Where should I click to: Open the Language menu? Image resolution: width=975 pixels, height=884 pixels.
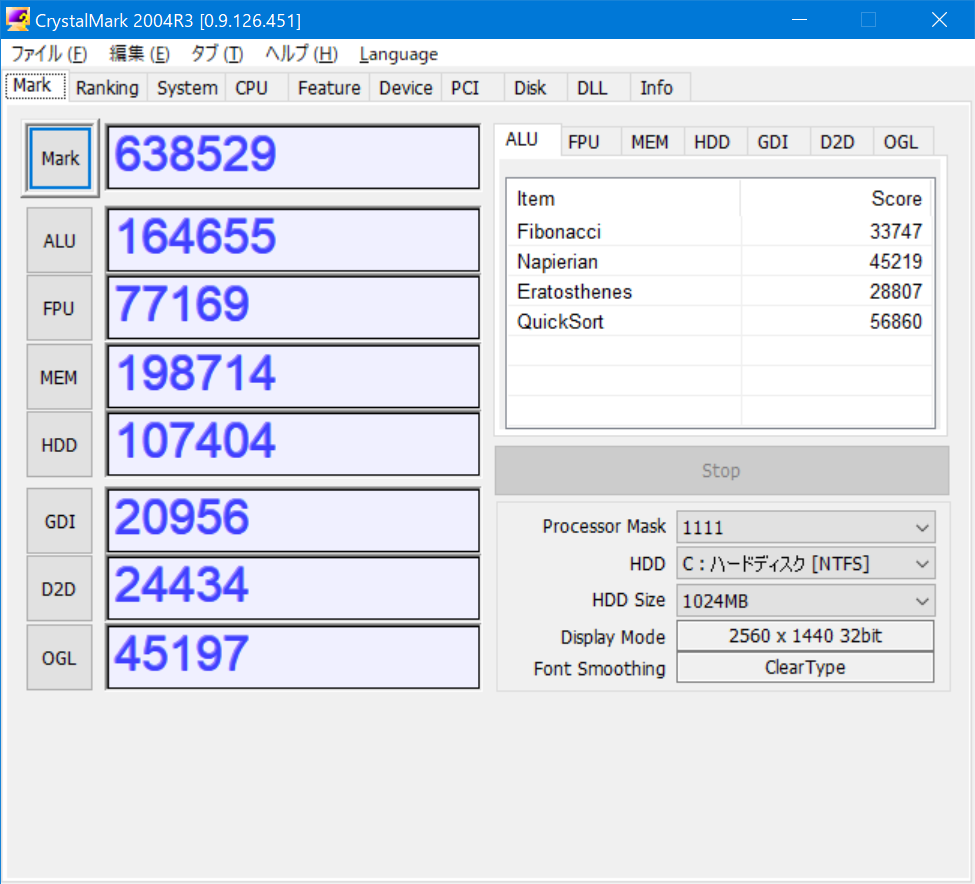[398, 54]
